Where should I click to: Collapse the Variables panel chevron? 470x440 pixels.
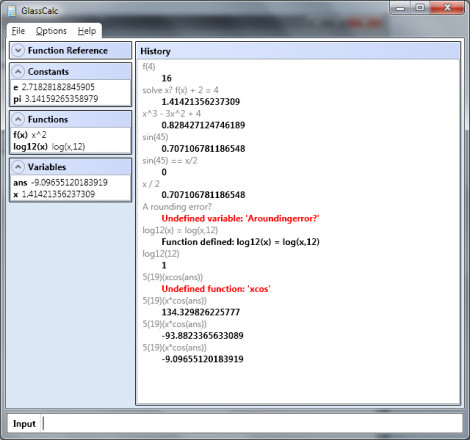(18, 167)
